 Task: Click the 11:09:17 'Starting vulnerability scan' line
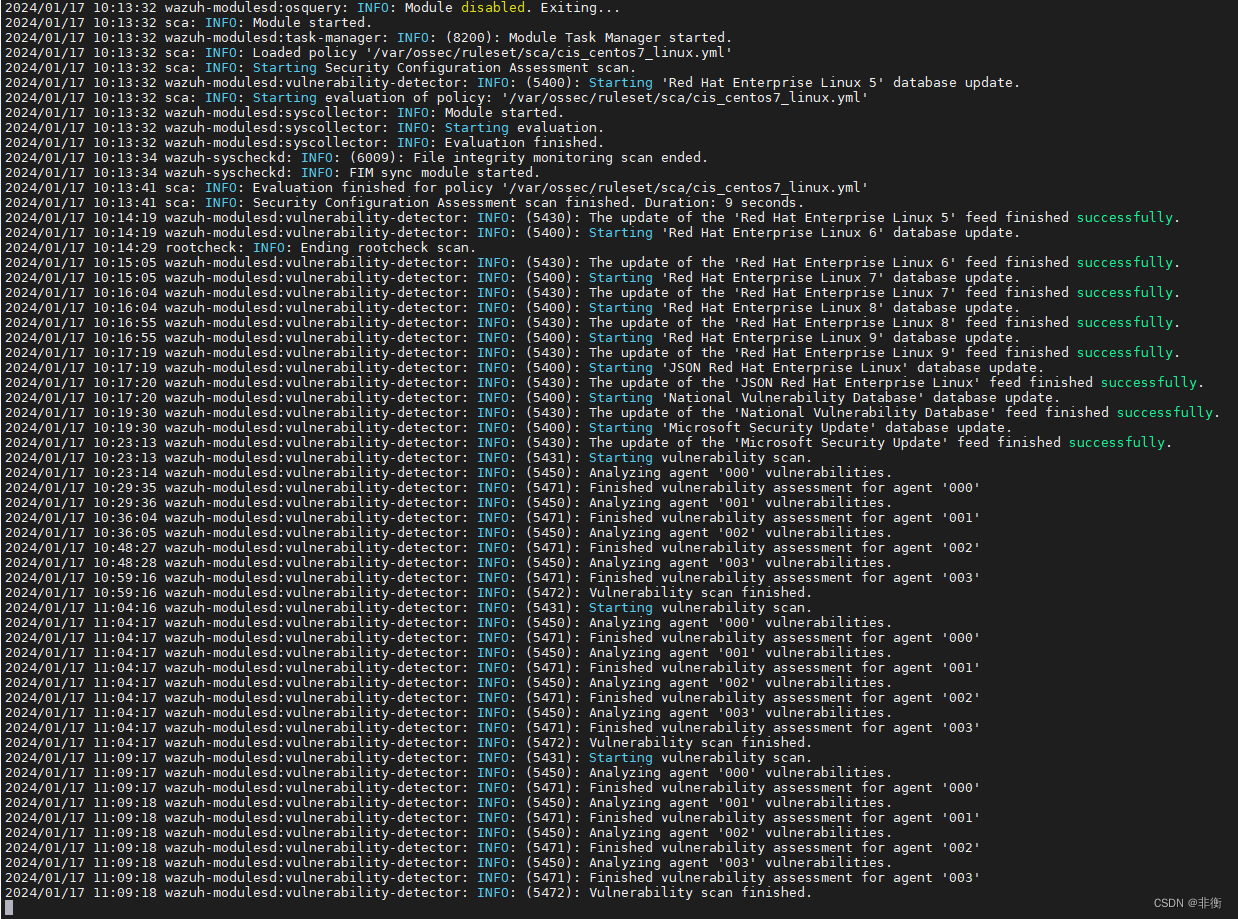(x=408, y=758)
